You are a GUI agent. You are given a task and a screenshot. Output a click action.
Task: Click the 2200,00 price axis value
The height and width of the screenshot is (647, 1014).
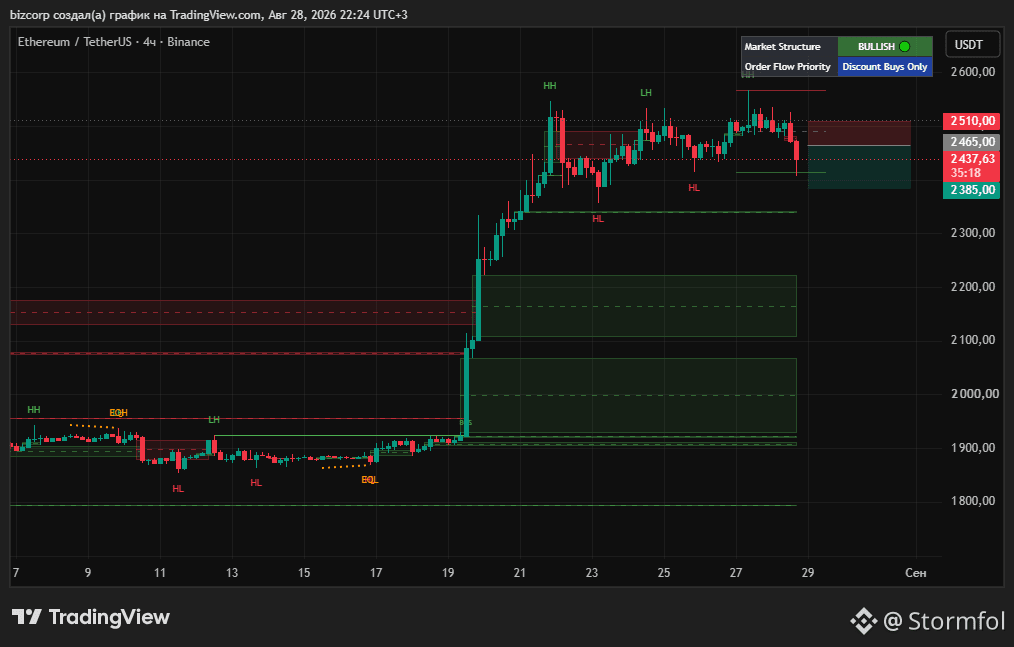coord(973,287)
